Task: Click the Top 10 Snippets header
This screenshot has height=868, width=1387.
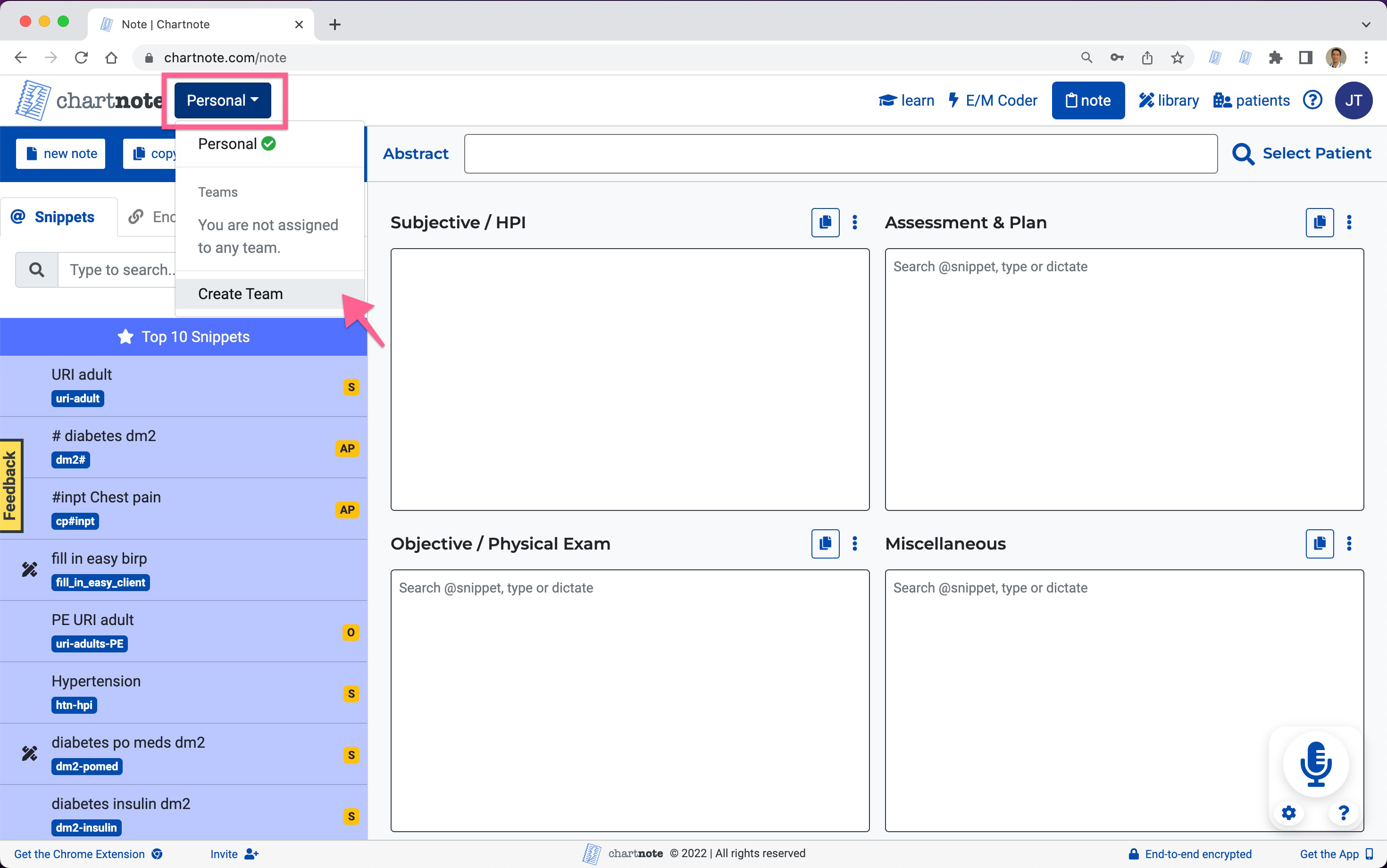Action: point(184,337)
